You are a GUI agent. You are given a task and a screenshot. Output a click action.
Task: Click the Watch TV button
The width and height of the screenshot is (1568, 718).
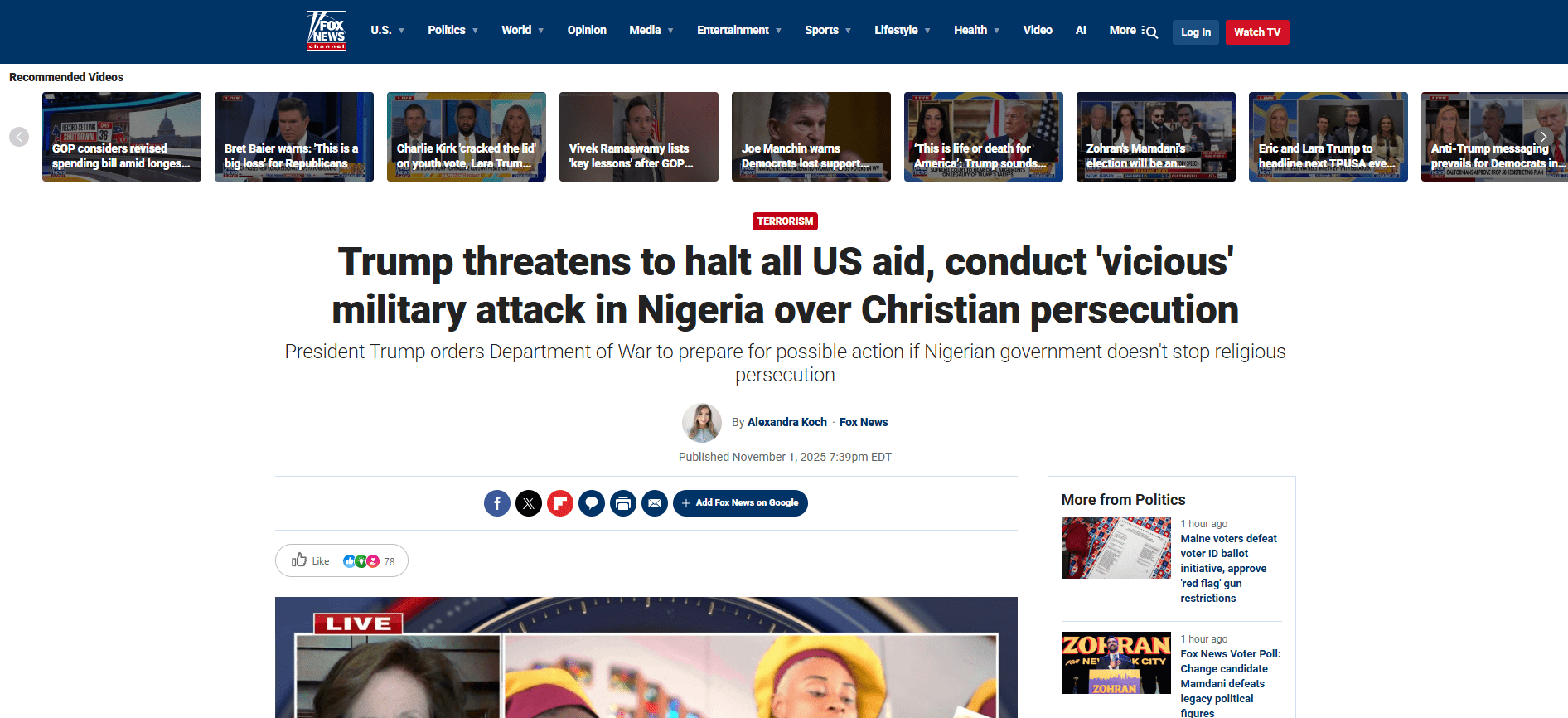coord(1257,32)
